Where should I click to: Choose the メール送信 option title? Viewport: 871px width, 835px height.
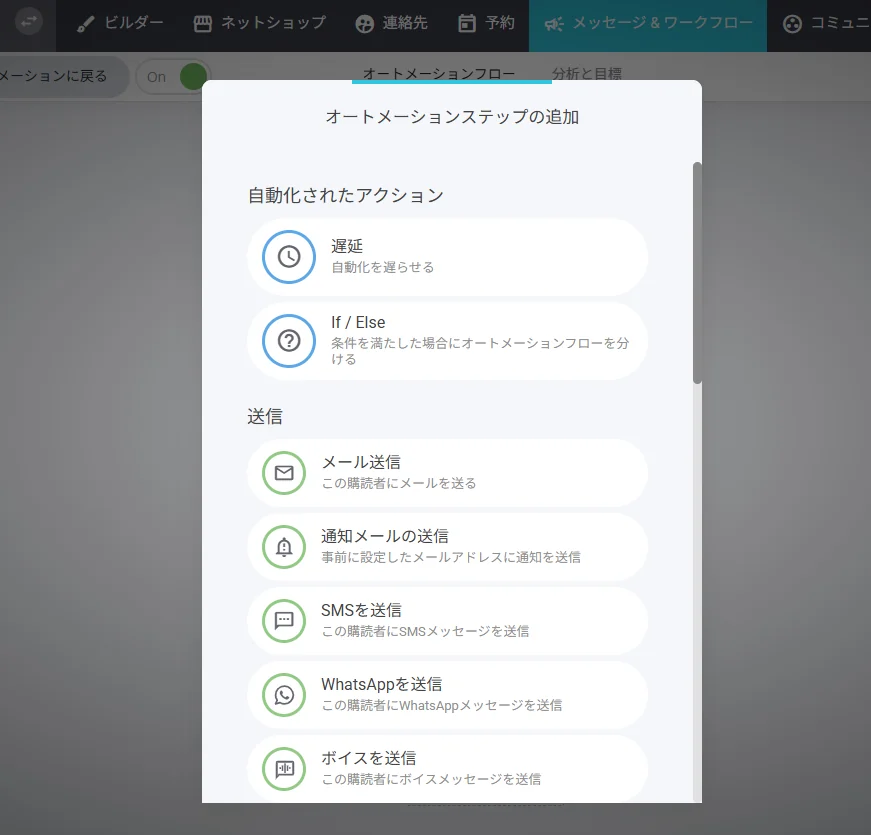pyautogui.click(x=362, y=462)
